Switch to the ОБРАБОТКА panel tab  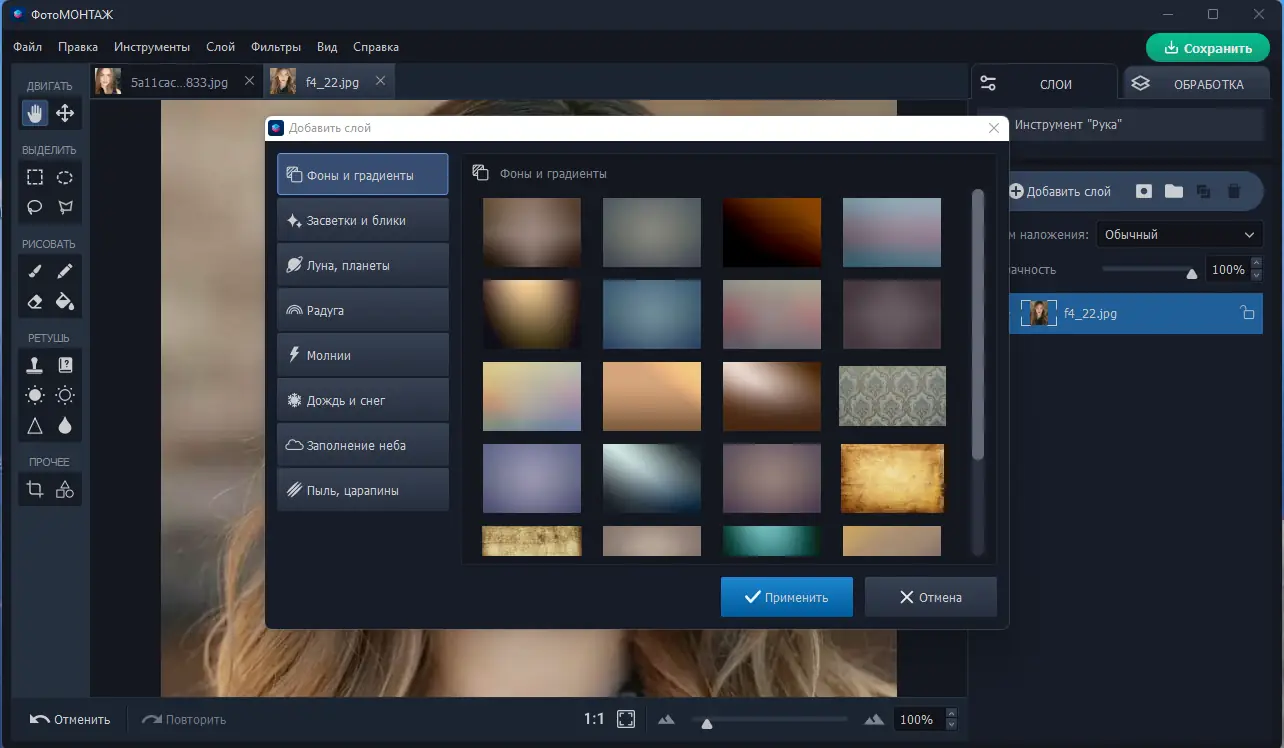click(1198, 84)
